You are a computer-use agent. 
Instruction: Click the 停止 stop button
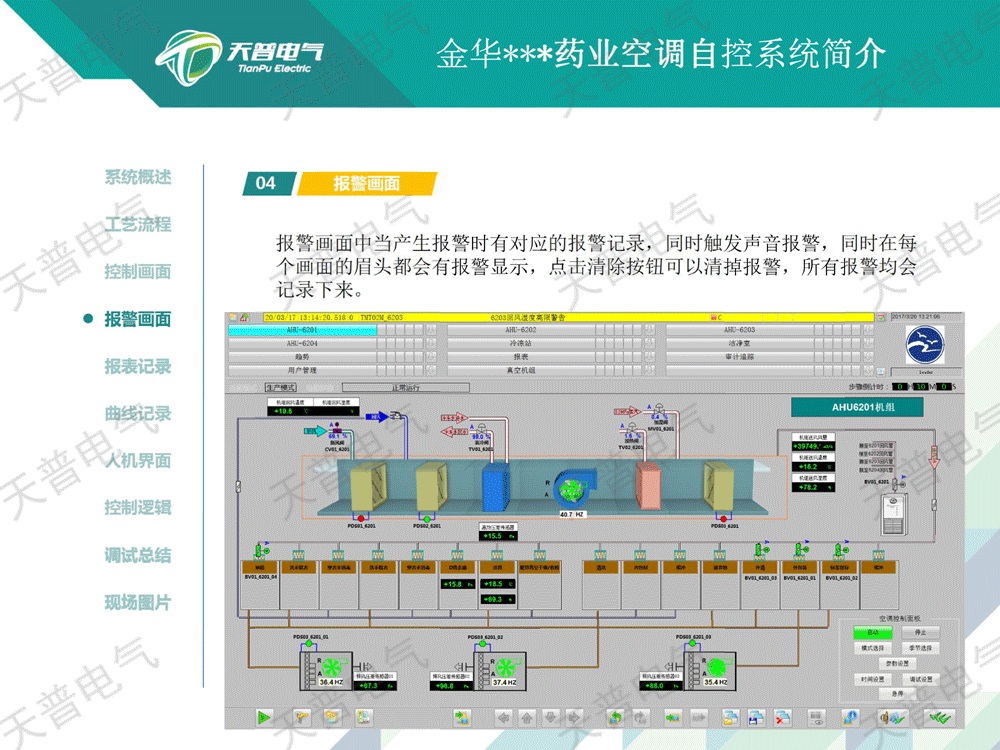[921, 632]
